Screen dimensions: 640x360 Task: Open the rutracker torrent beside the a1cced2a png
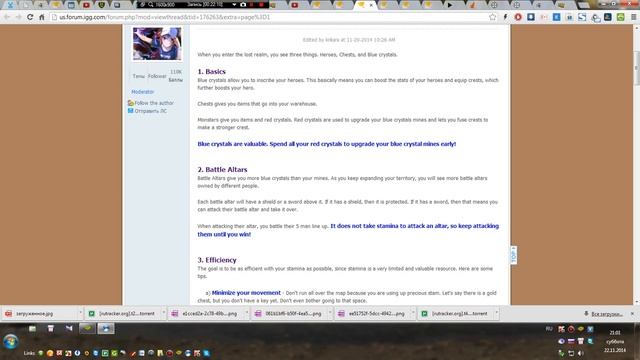[x=123, y=313]
